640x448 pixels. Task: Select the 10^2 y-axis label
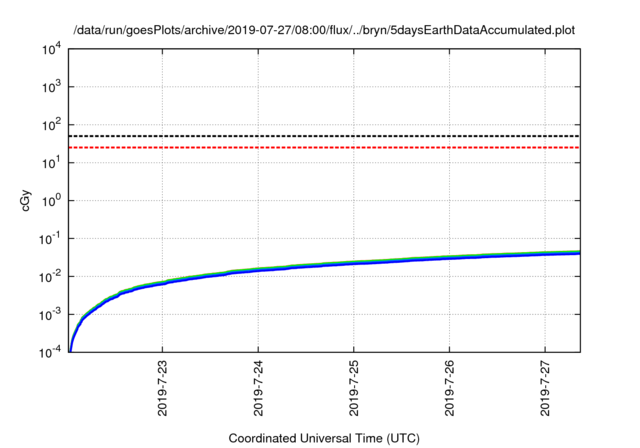point(51,125)
